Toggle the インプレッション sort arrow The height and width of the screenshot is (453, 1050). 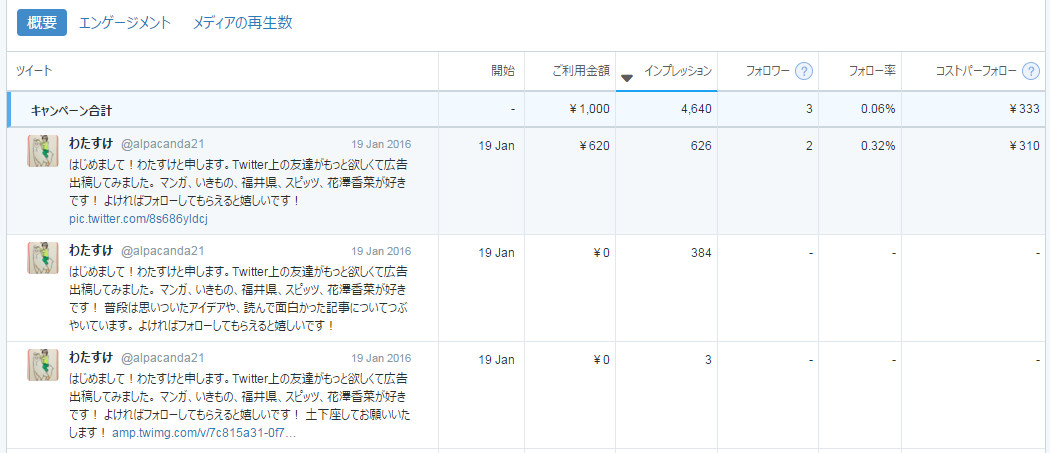pyautogui.click(x=627, y=78)
